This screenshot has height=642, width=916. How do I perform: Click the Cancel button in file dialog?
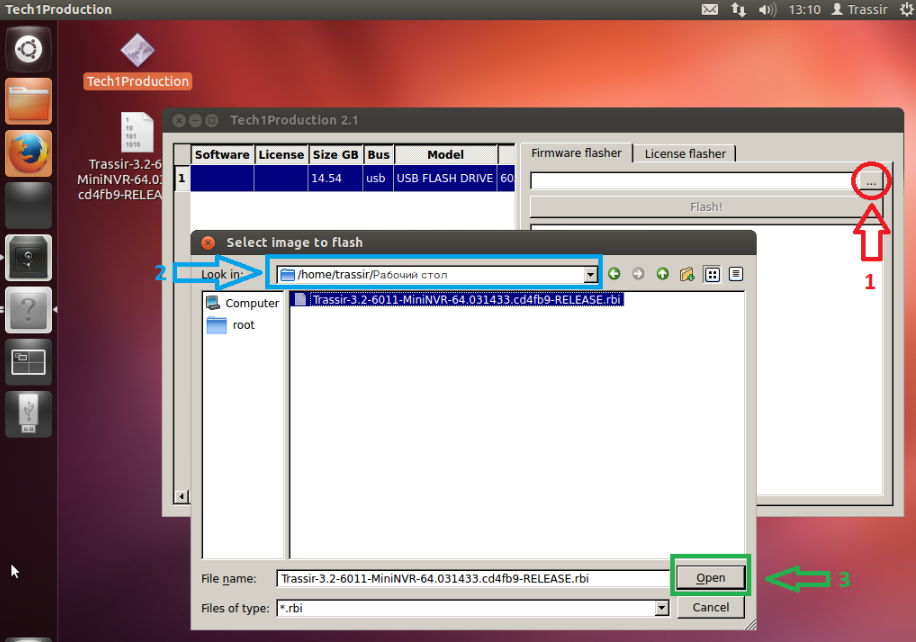tap(710, 608)
